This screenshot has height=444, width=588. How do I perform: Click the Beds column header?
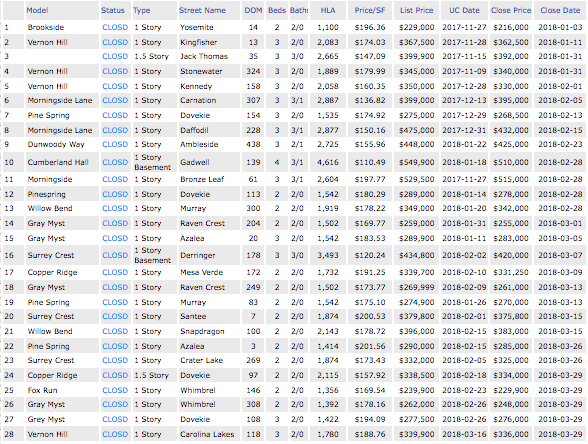[x=277, y=10]
